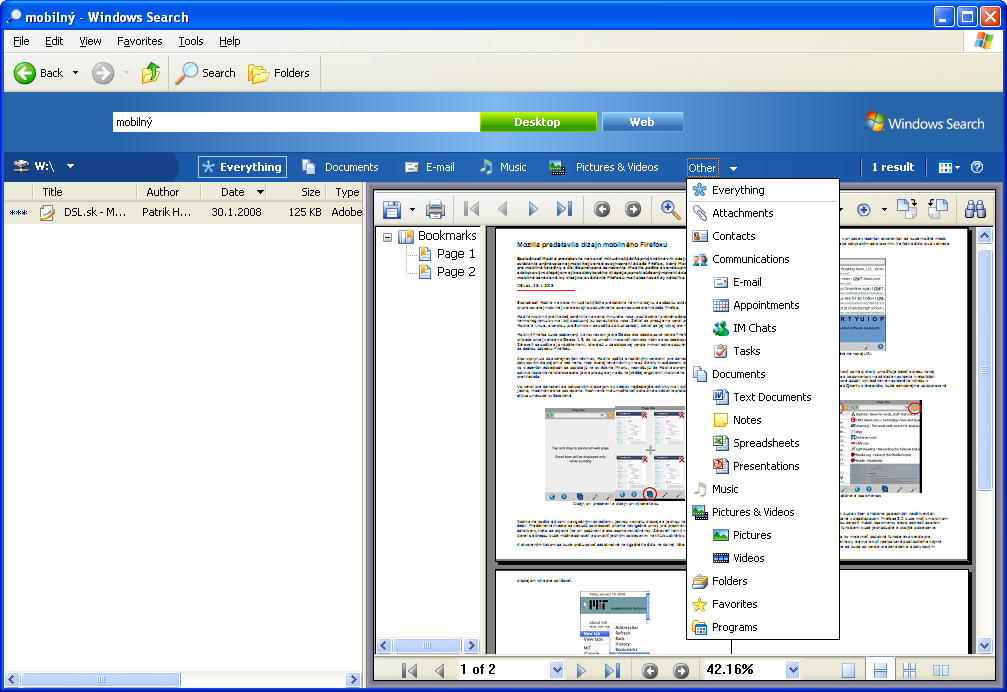The image size is (1007, 692).
Task: Open the zoom percentage dropdown 42.16%
Action: pyautogui.click(x=793, y=670)
